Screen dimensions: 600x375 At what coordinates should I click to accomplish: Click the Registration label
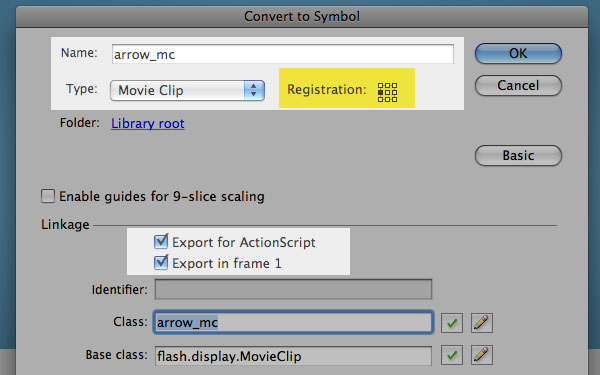tap(327, 89)
